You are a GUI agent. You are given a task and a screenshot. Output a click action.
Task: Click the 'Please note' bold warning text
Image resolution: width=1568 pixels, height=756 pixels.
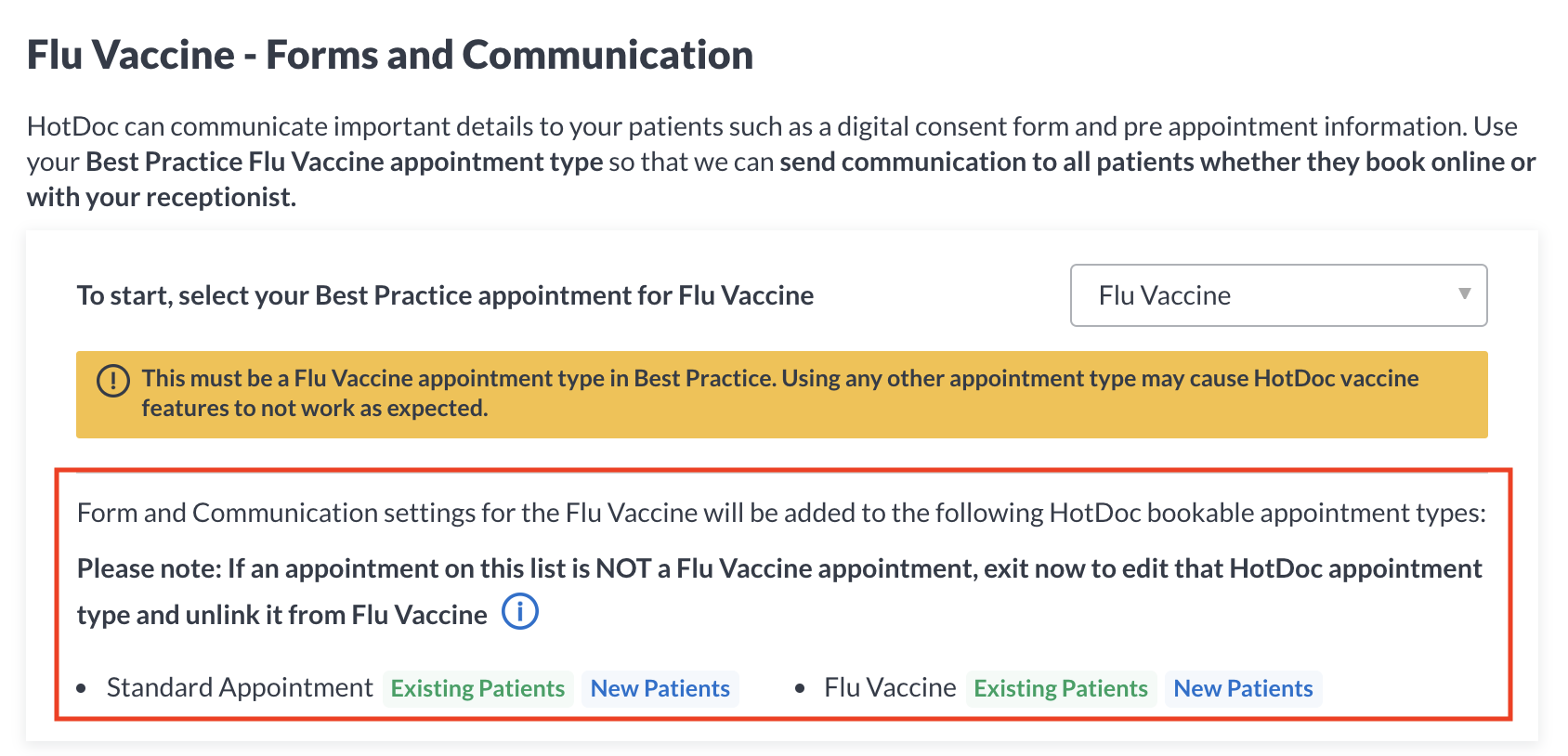pyautogui.click(x=779, y=591)
